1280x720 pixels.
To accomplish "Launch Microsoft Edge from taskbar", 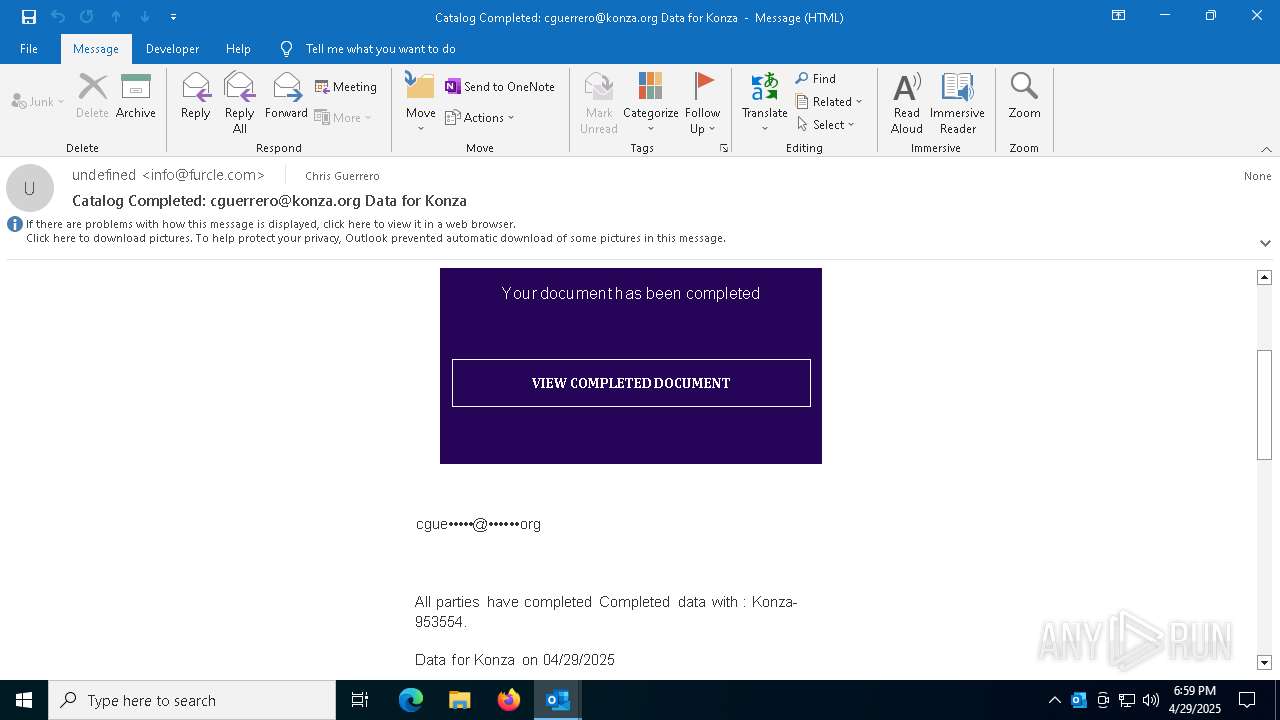I will [411, 700].
